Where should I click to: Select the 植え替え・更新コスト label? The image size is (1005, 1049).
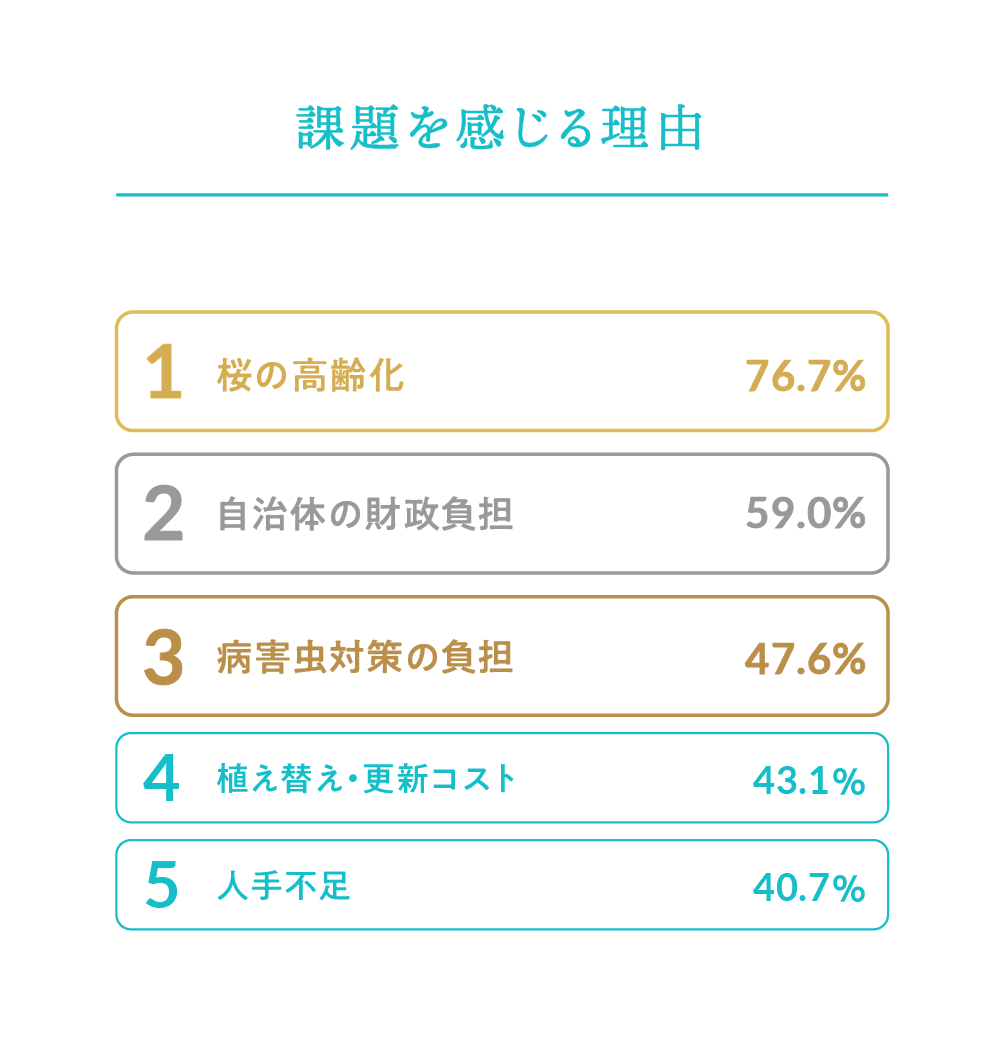[x=367, y=779]
